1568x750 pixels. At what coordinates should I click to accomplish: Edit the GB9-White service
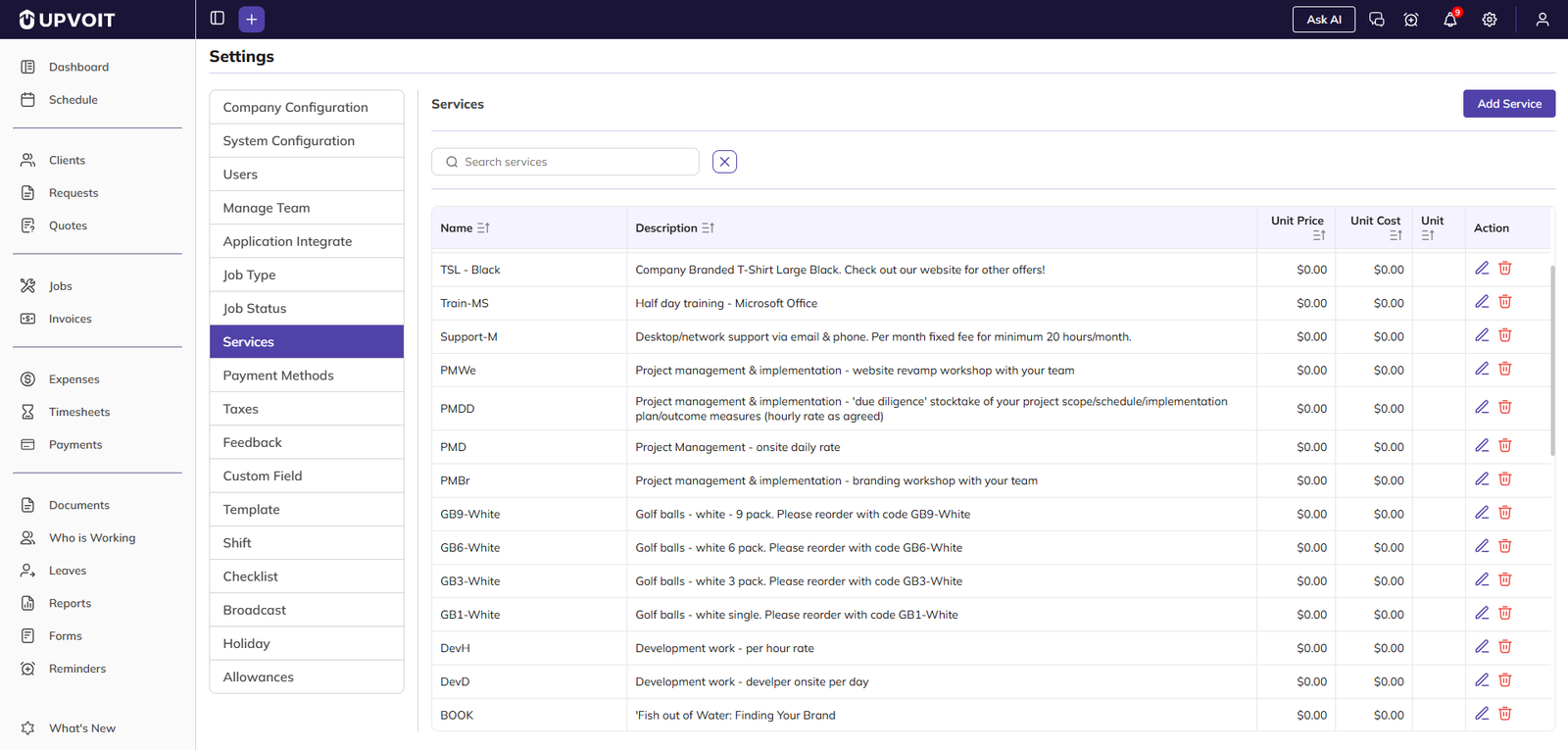click(x=1482, y=513)
